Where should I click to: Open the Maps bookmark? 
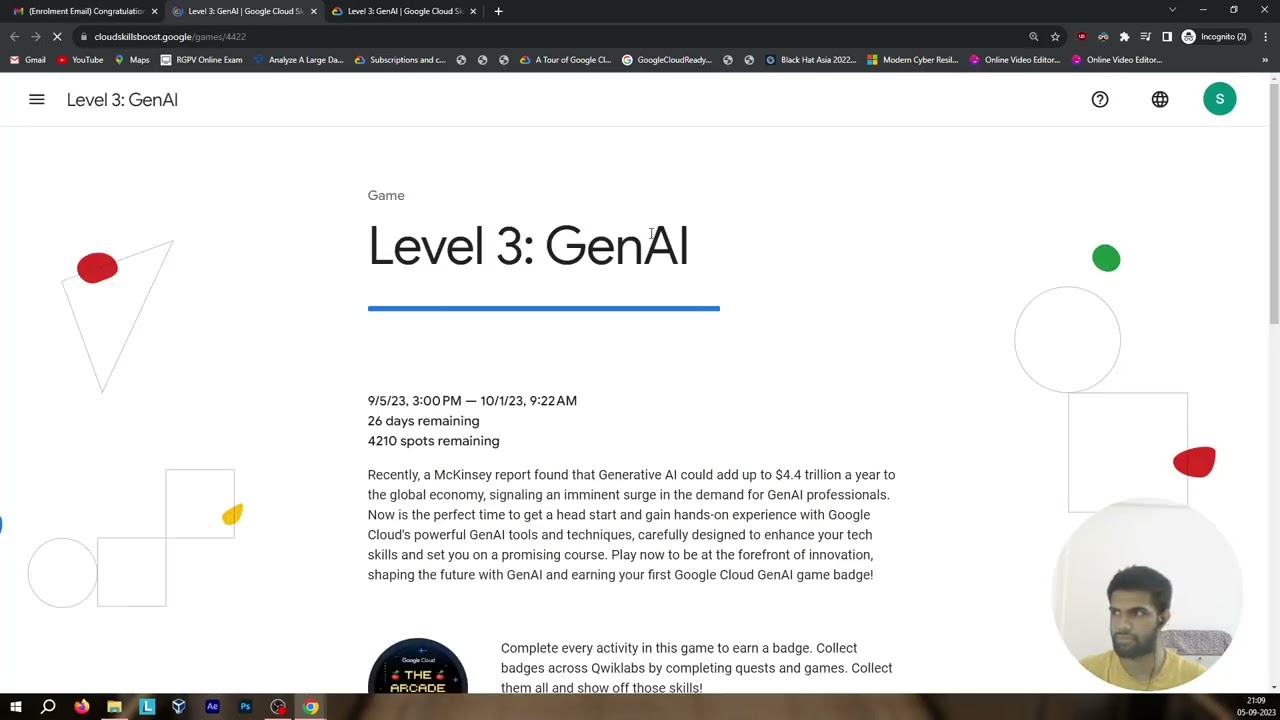point(132,60)
